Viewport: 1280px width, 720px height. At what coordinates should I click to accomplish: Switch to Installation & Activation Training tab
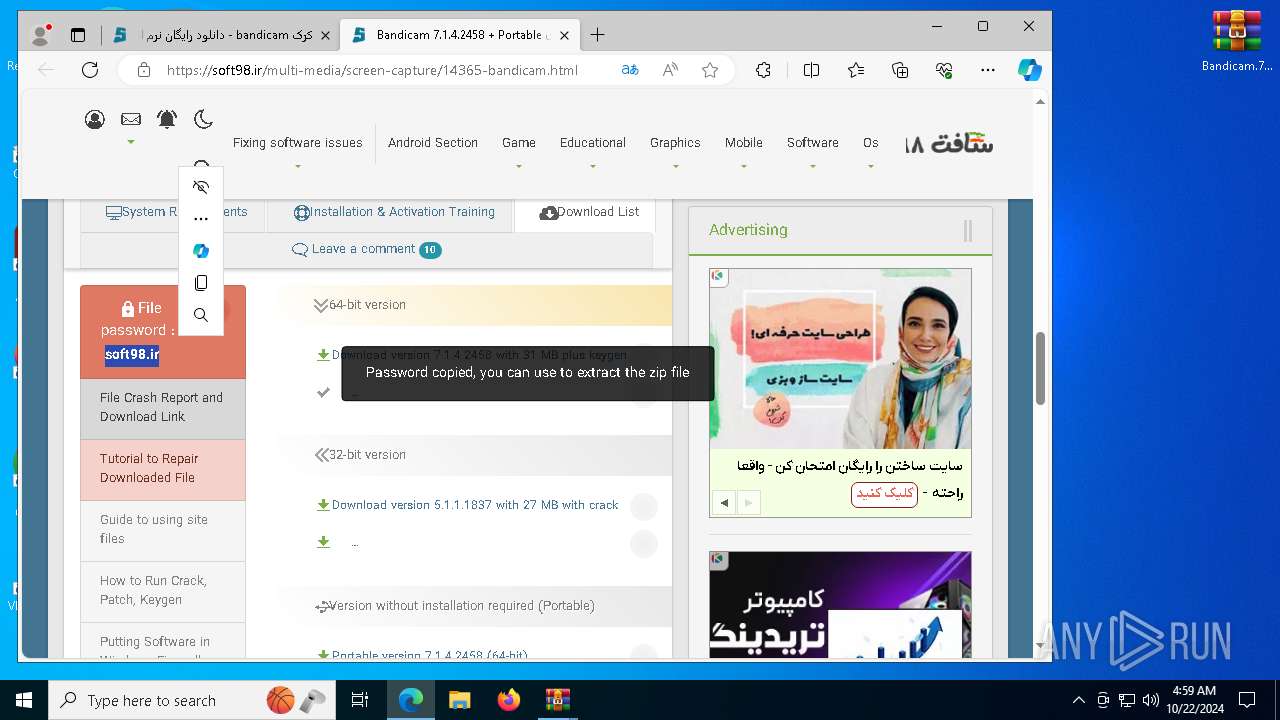click(394, 212)
